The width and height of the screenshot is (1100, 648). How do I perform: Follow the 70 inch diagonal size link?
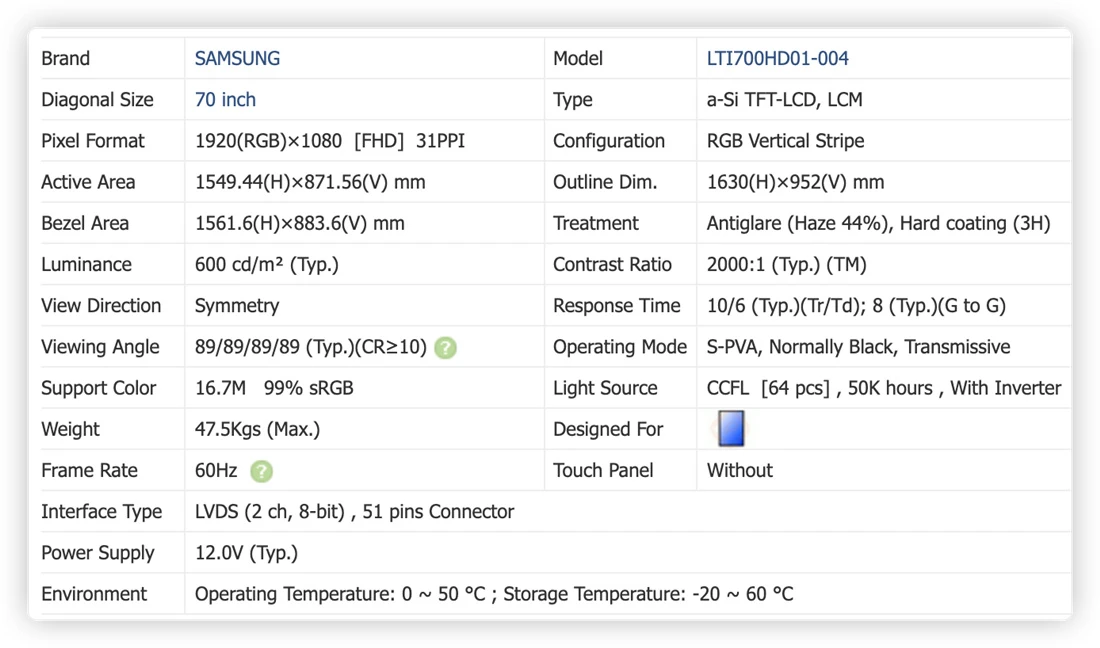[x=225, y=100]
